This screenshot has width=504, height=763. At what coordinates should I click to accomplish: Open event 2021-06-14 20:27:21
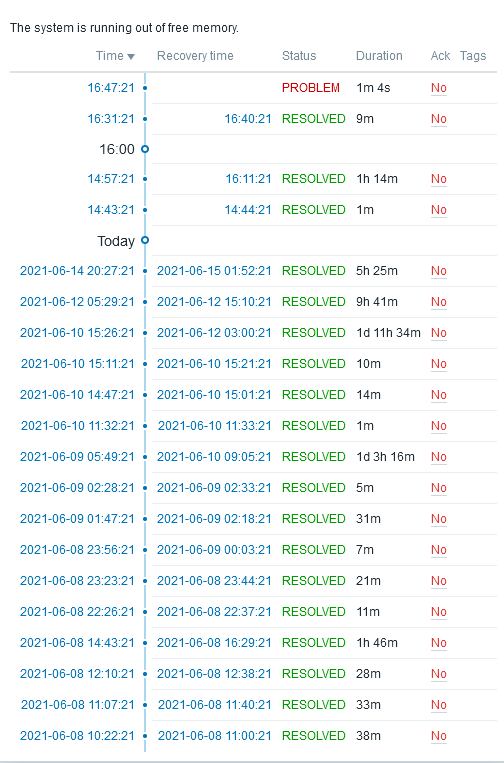pyautogui.click(x=77, y=271)
